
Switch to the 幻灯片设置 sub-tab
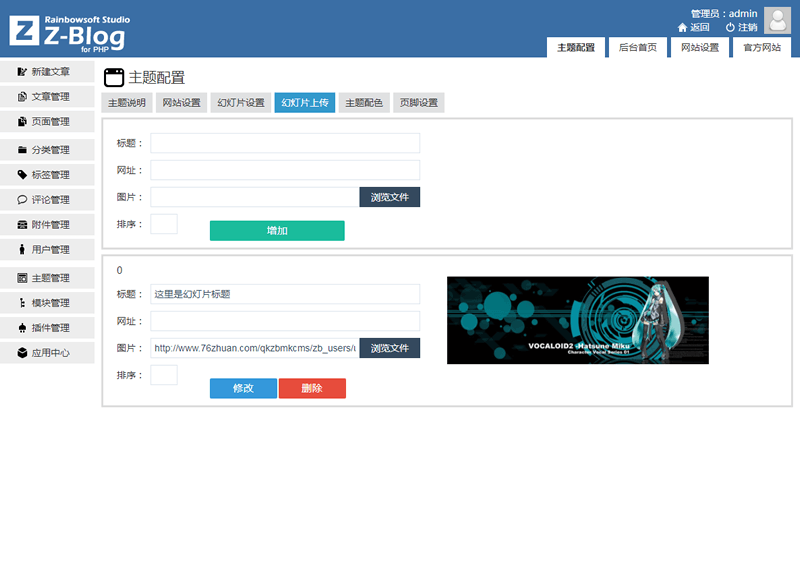[x=241, y=103]
